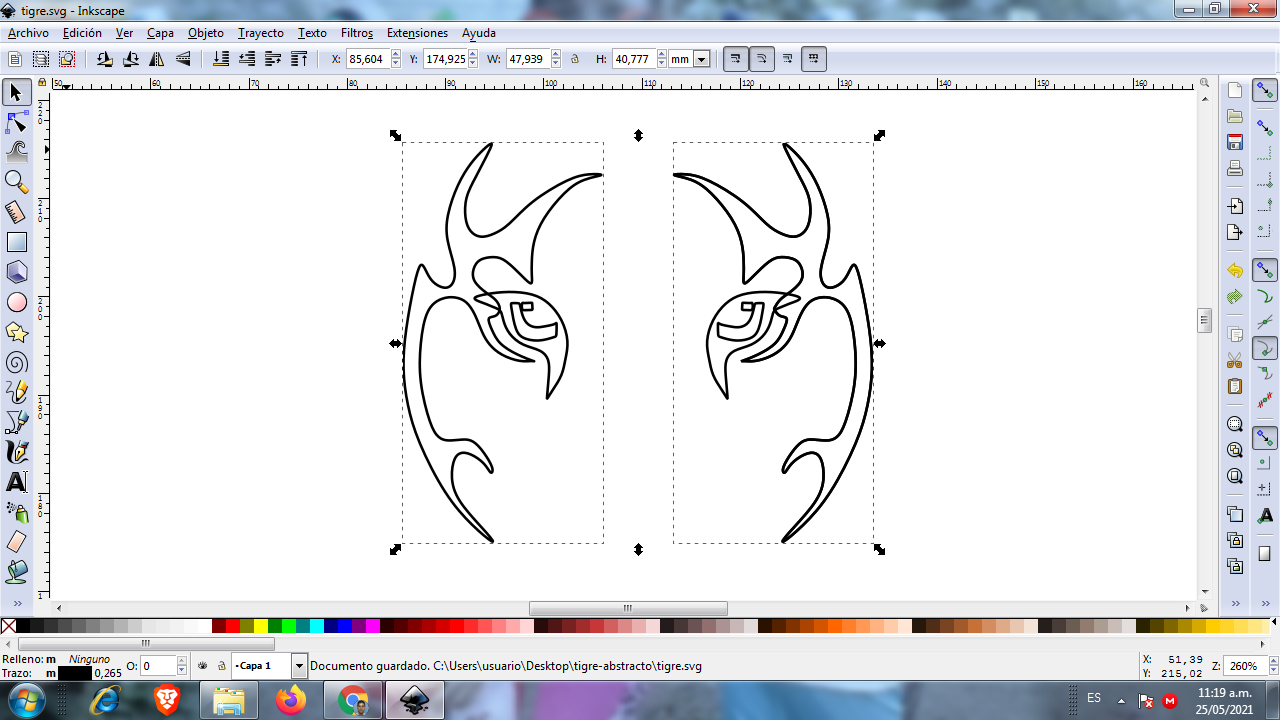Screen dimensions: 1280x720
Task: Select the Star polygon tool
Action: (x=16, y=332)
